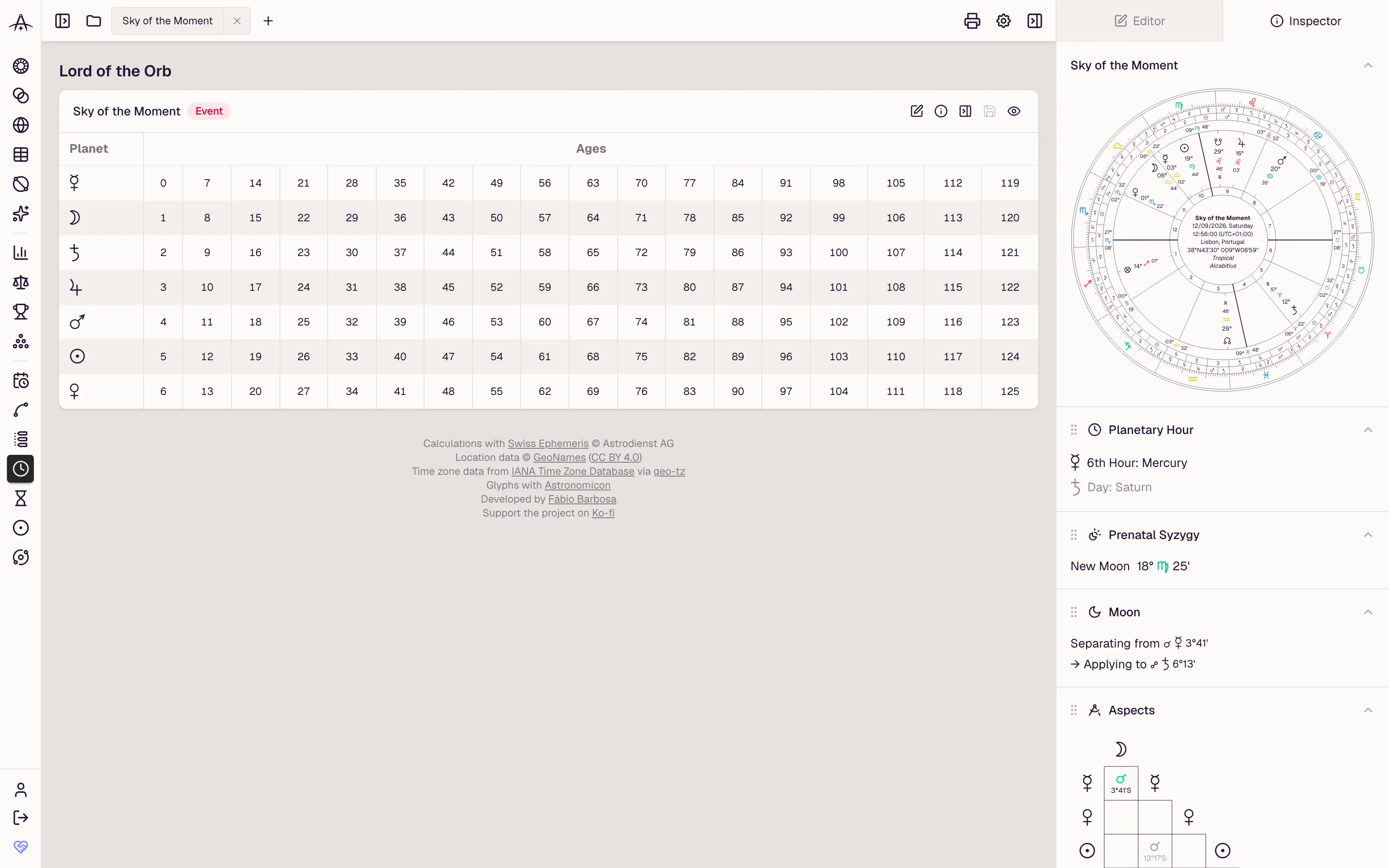Screen dimensions: 1389x868
Task: Click the Astronomicon link
Action: [x=577, y=486]
